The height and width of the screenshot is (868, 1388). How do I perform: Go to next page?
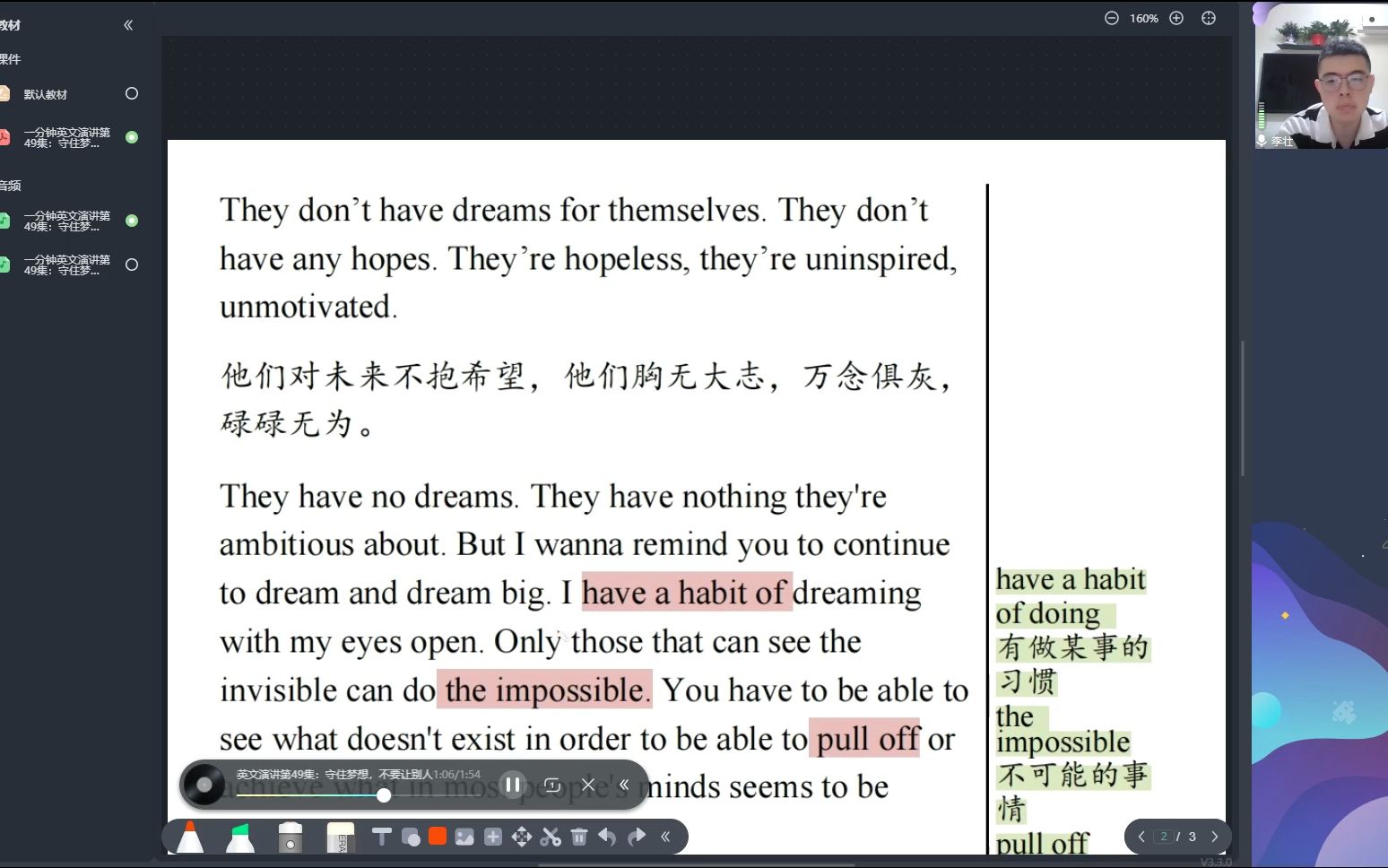tap(1215, 837)
